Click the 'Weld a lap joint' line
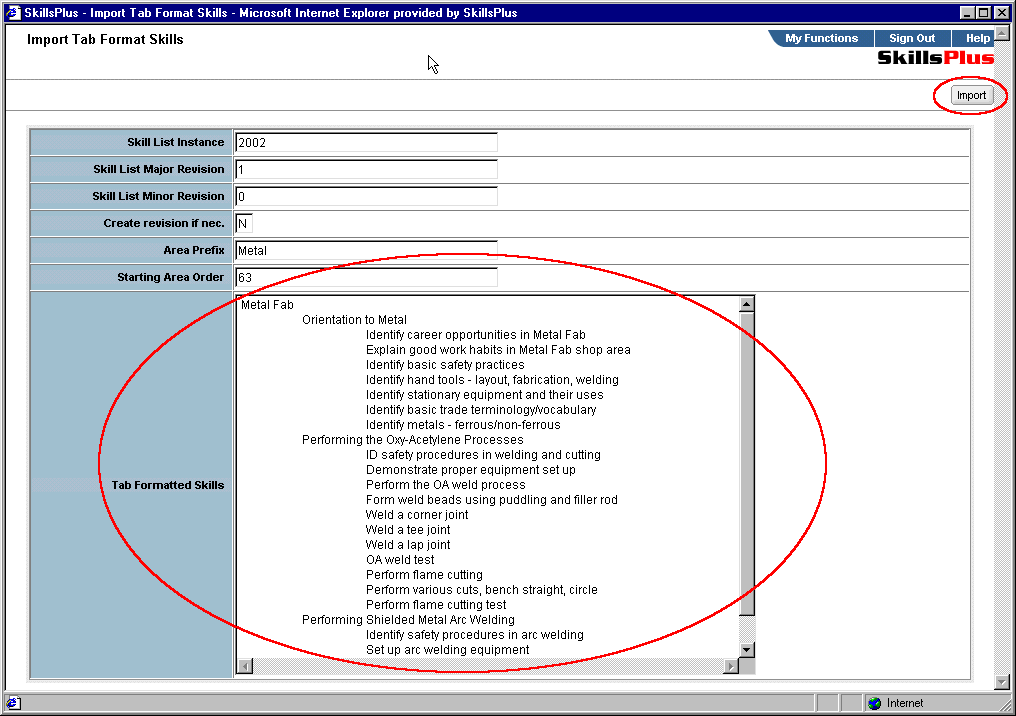Image resolution: width=1016 pixels, height=716 pixels. point(408,545)
